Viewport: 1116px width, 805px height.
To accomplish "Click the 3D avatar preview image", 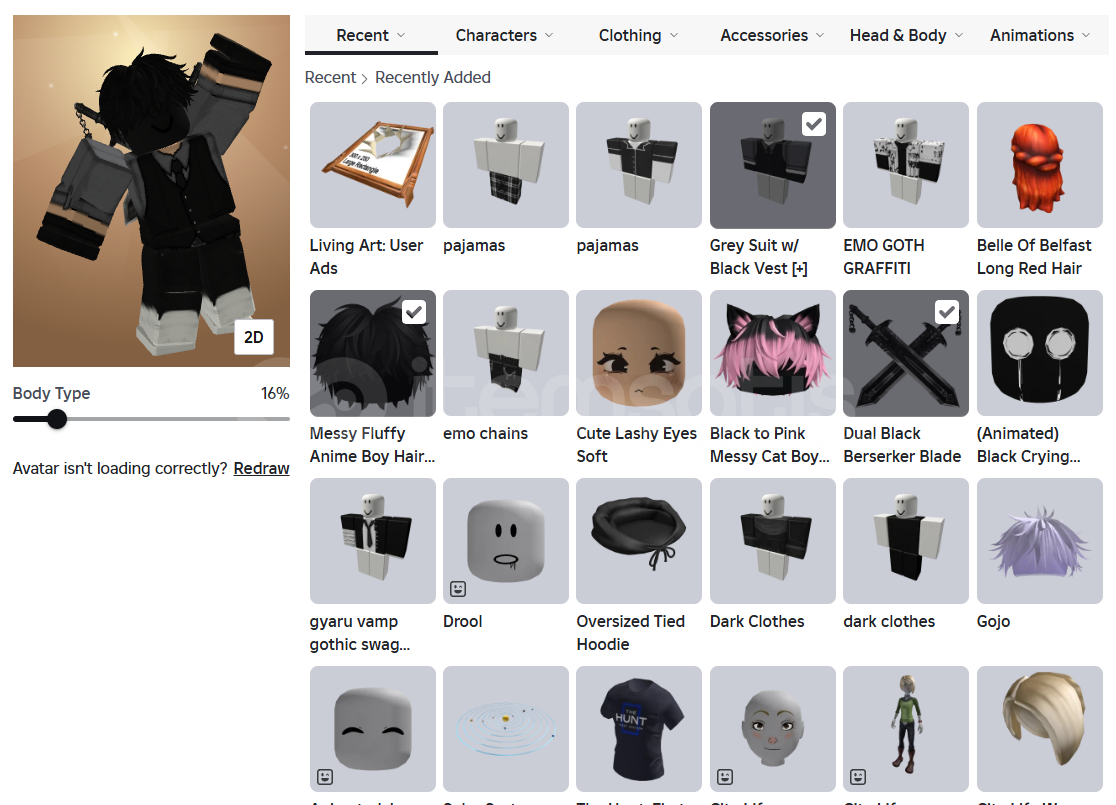I will click(151, 191).
